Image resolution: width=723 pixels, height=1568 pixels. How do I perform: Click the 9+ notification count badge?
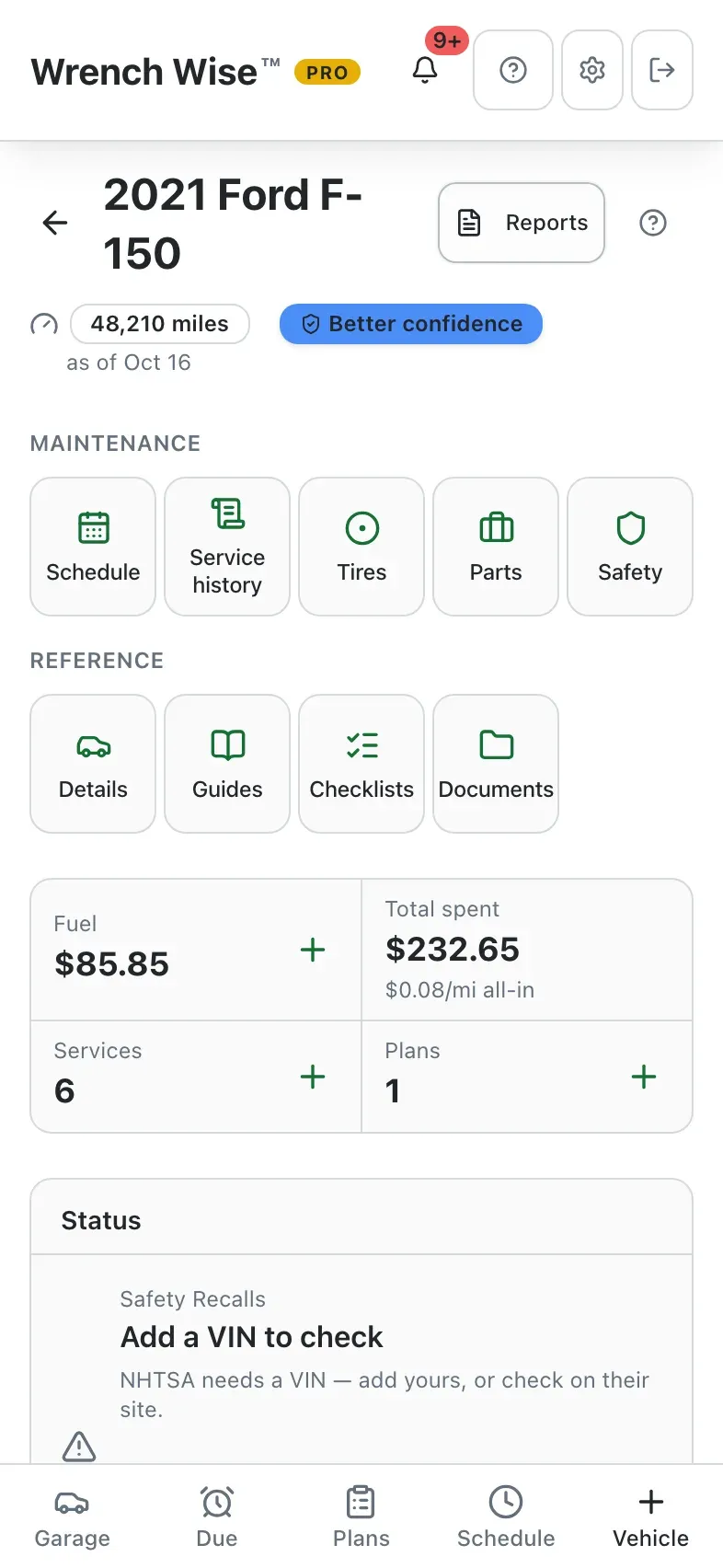(447, 40)
